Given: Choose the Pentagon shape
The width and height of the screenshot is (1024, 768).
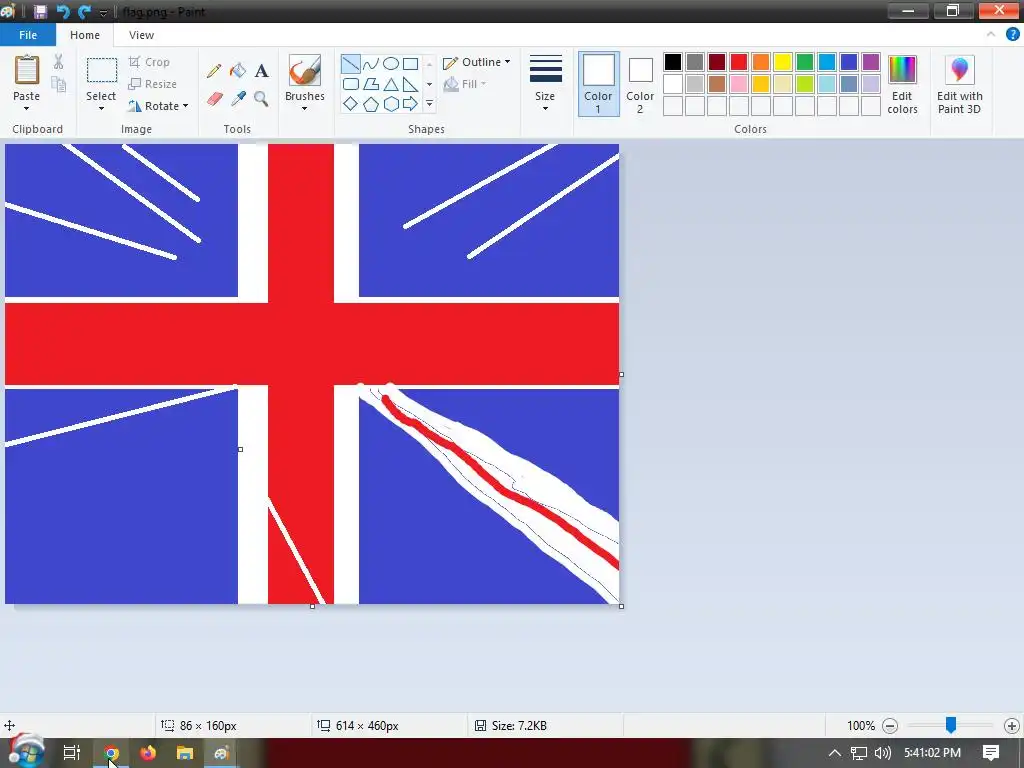Looking at the screenshot, I should (x=370, y=104).
